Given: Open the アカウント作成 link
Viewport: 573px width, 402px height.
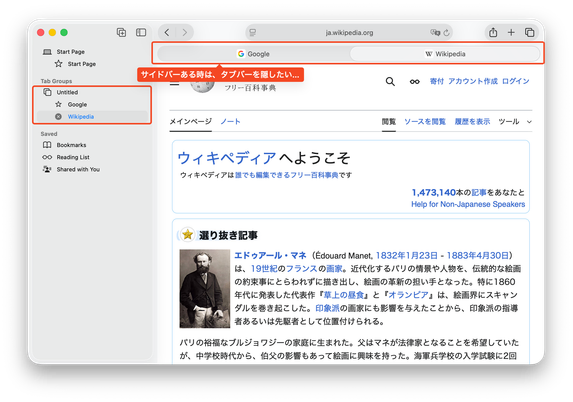Looking at the screenshot, I should click(x=473, y=81).
